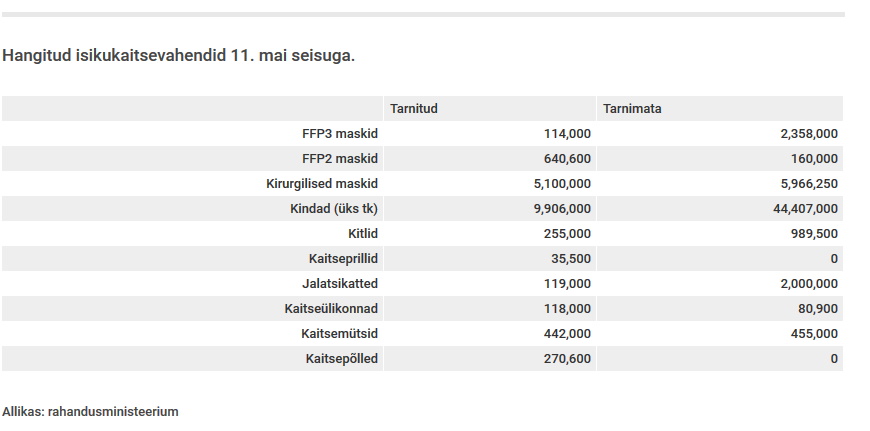870x431 pixels.
Task: Select the 114,000 value for FFP3 maskid
Action: click(x=567, y=134)
